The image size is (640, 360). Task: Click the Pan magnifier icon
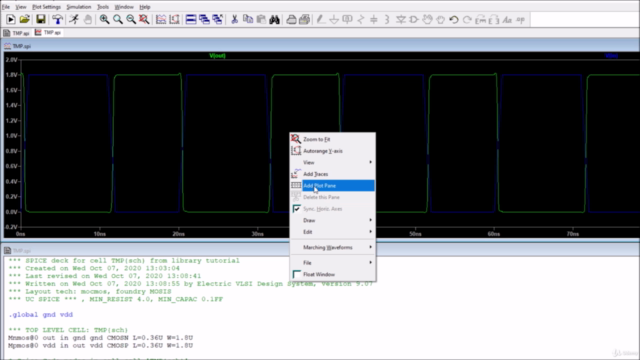(118, 19)
